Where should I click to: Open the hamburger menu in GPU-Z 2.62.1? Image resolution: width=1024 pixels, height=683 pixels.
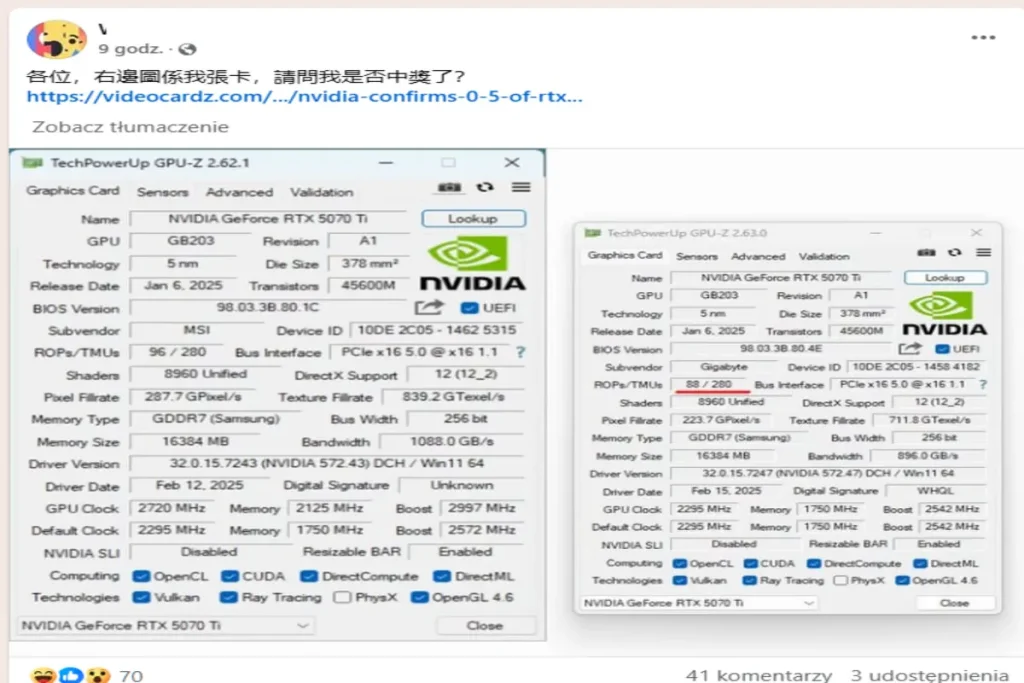521,187
